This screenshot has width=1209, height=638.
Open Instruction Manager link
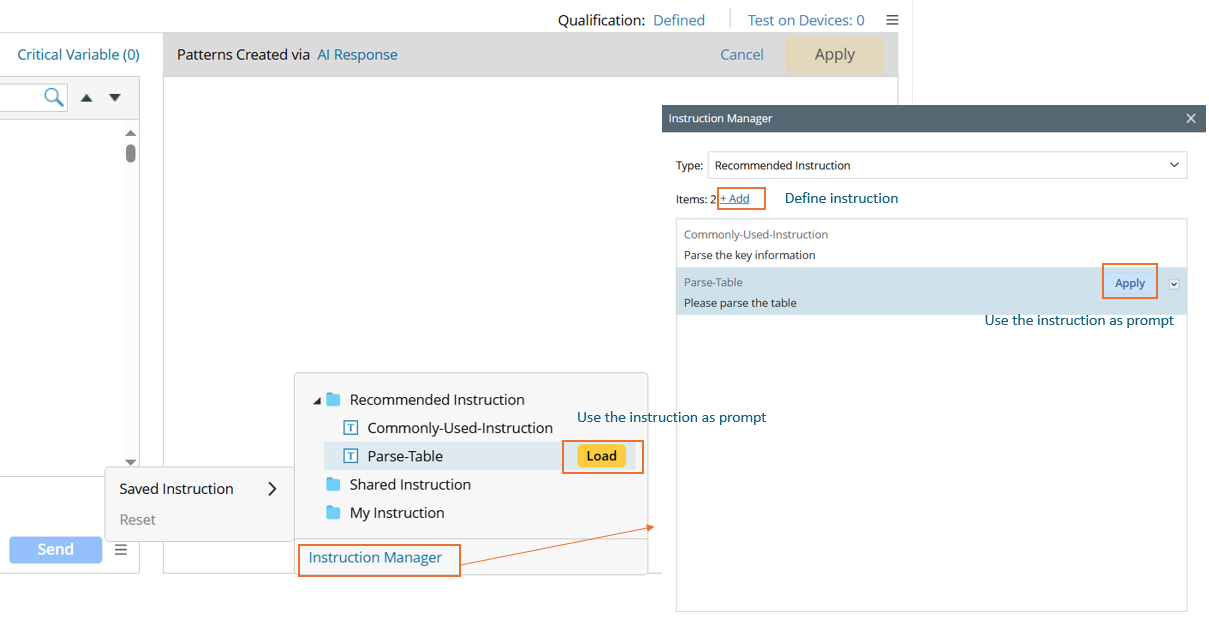[375, 558]
